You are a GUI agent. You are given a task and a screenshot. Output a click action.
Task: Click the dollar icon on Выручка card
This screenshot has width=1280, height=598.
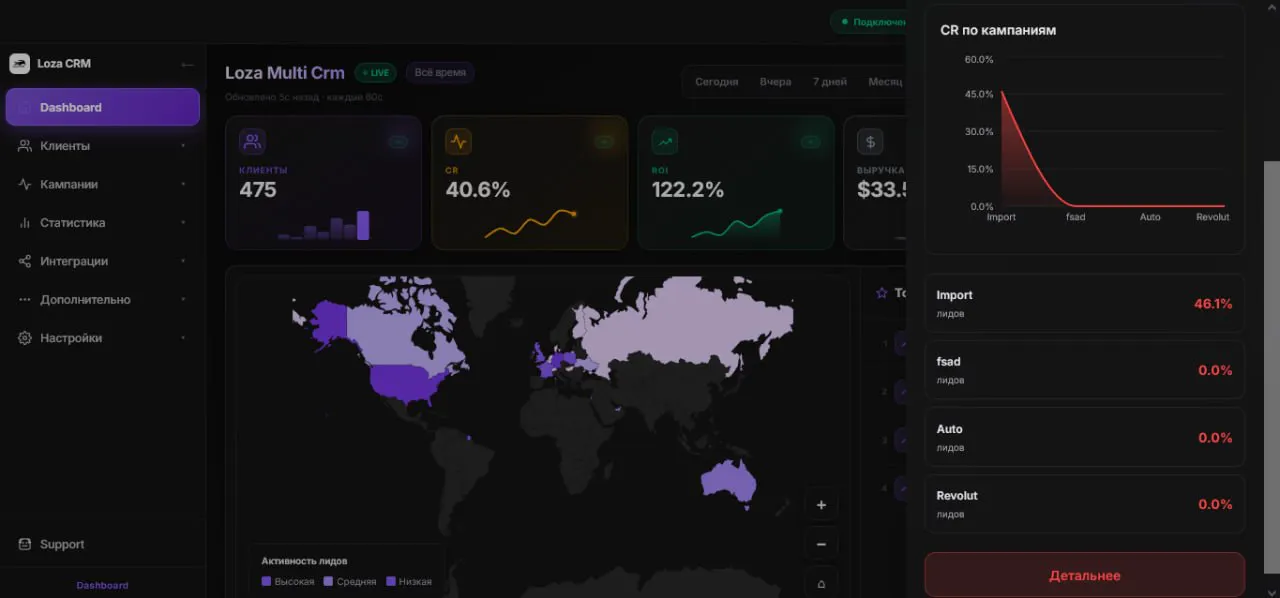[x=870, y=141]
